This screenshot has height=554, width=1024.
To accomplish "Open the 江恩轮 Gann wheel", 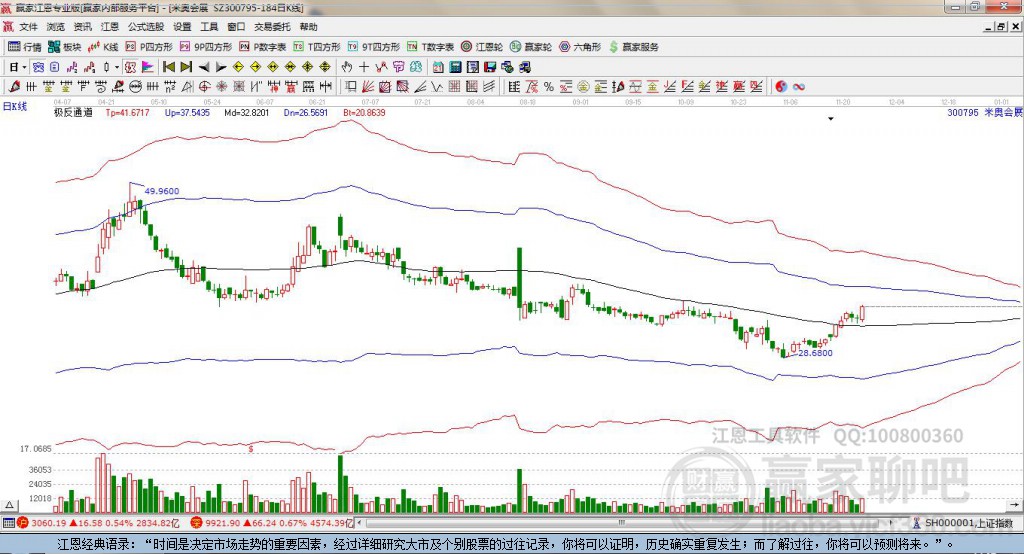I will [x=482, y=47].
